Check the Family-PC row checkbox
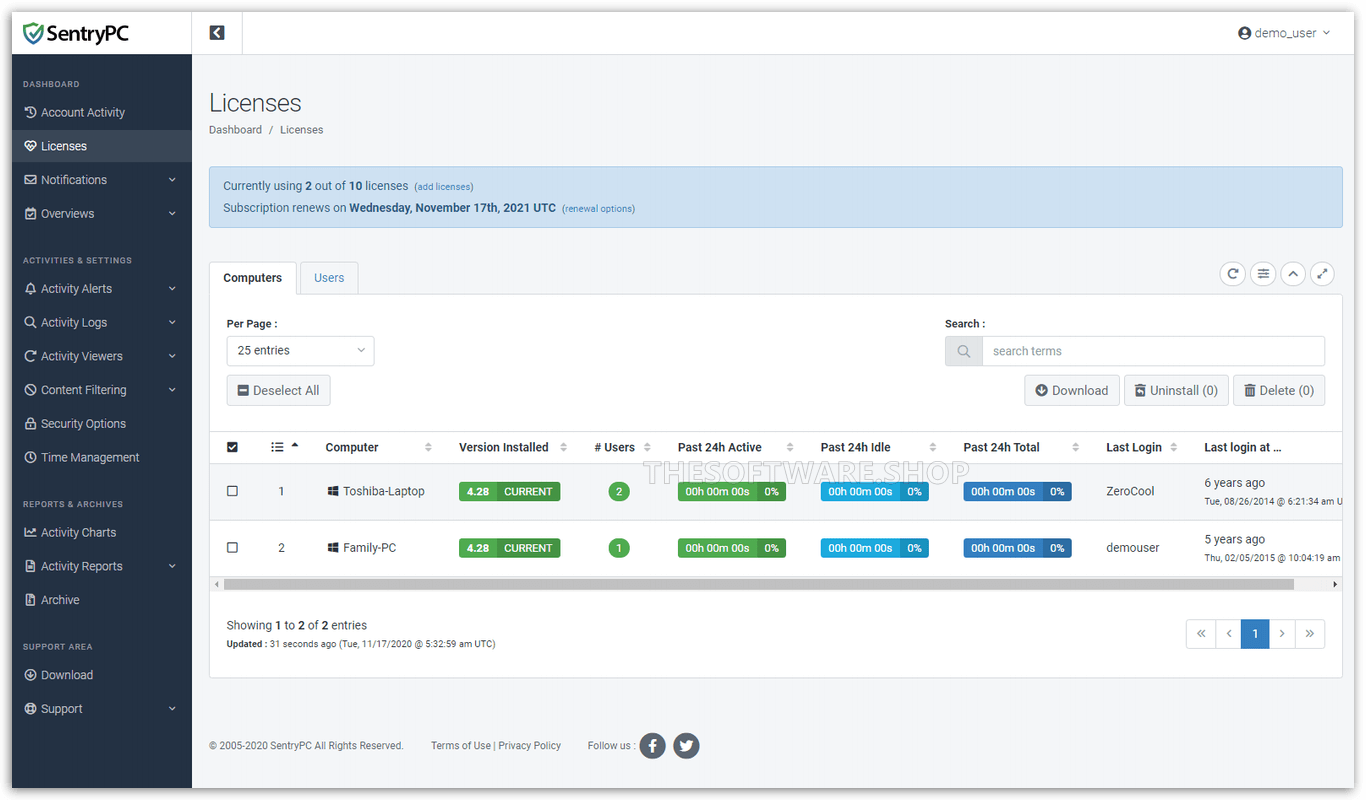1366x800 pixels. tap(233, 547)
